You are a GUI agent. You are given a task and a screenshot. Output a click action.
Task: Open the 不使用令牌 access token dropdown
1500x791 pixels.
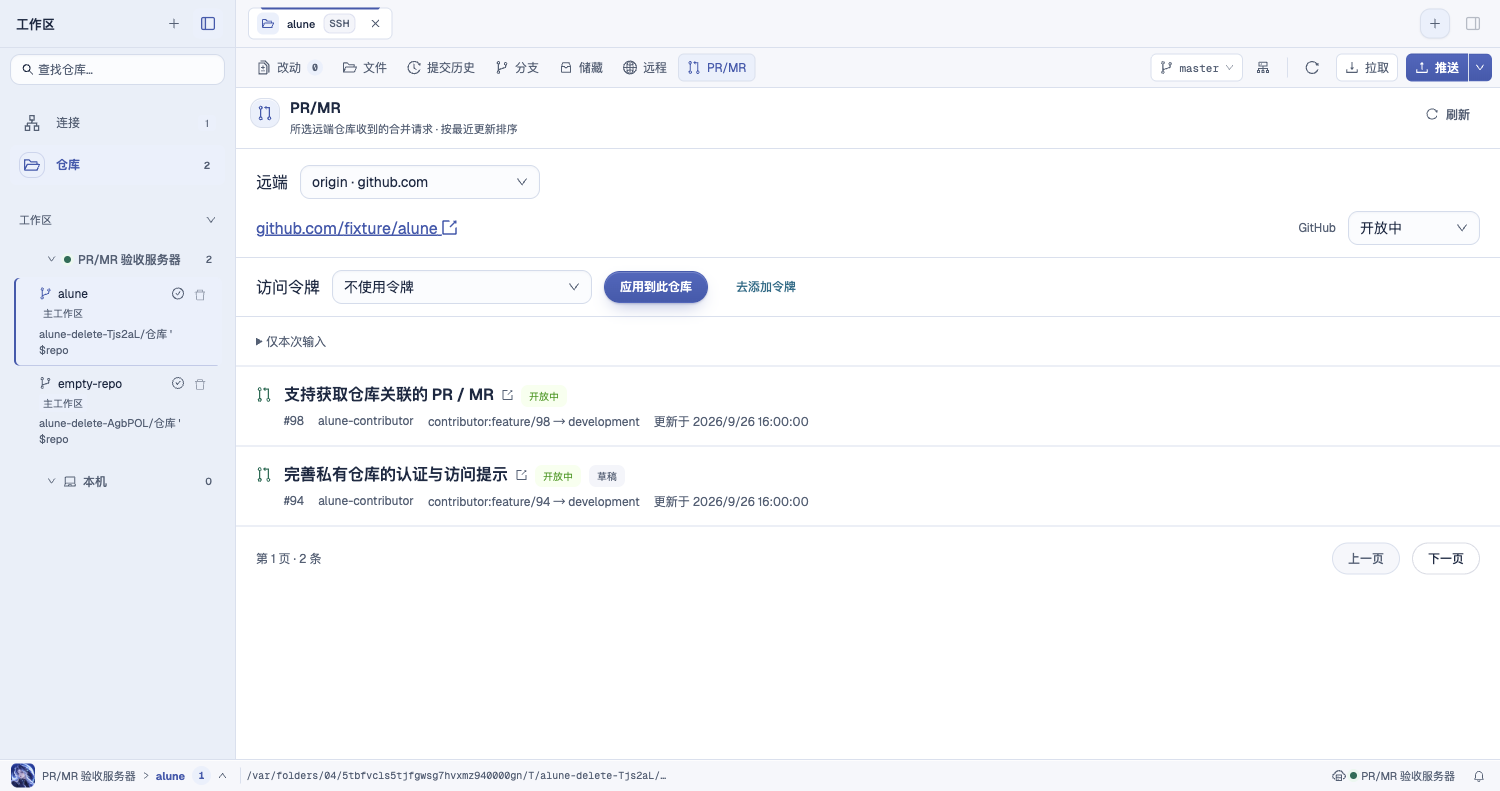point(462,287)
